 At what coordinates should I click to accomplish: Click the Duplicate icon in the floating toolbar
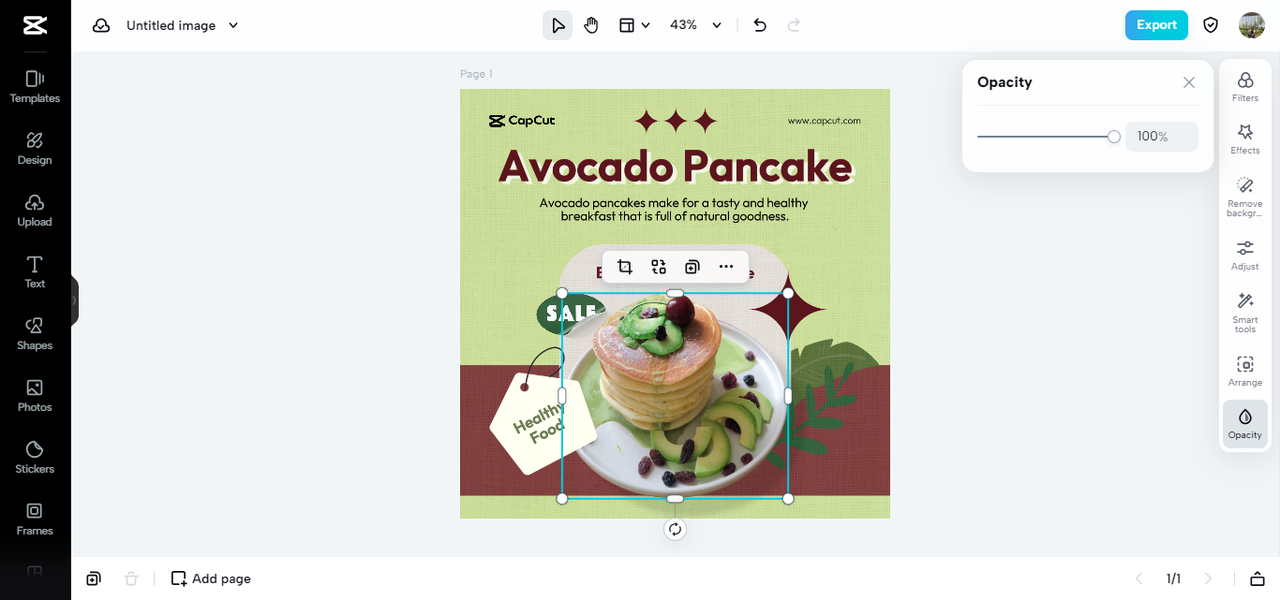(692, 267)
